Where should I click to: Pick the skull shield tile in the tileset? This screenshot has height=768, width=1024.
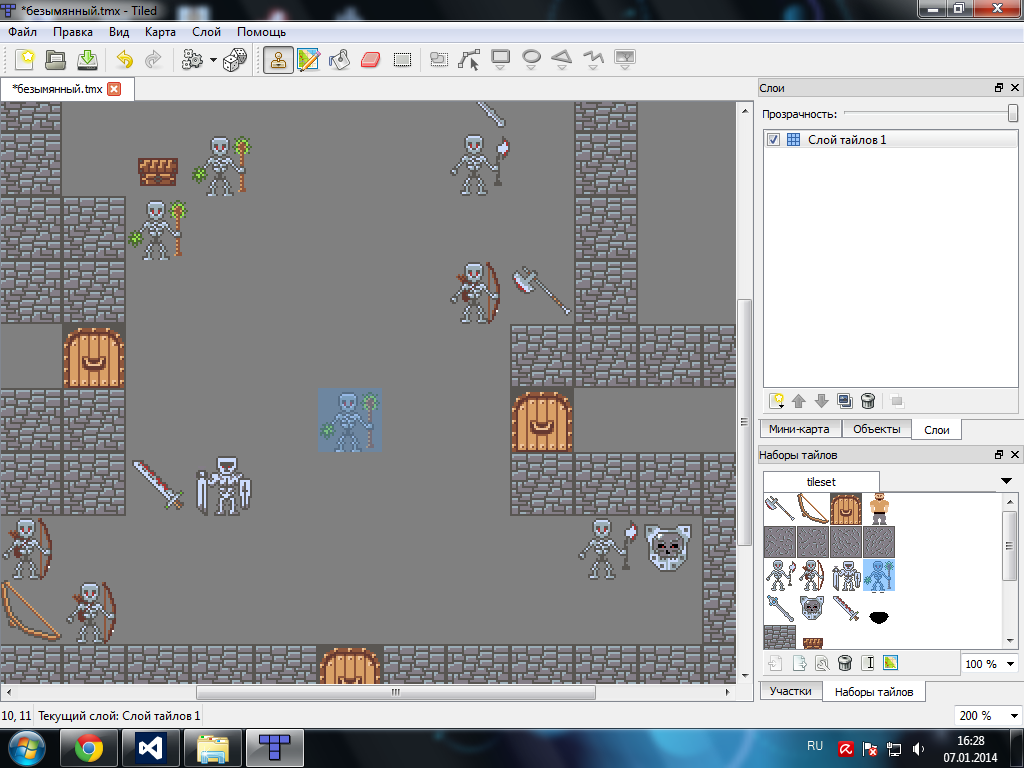coord(812,609)
